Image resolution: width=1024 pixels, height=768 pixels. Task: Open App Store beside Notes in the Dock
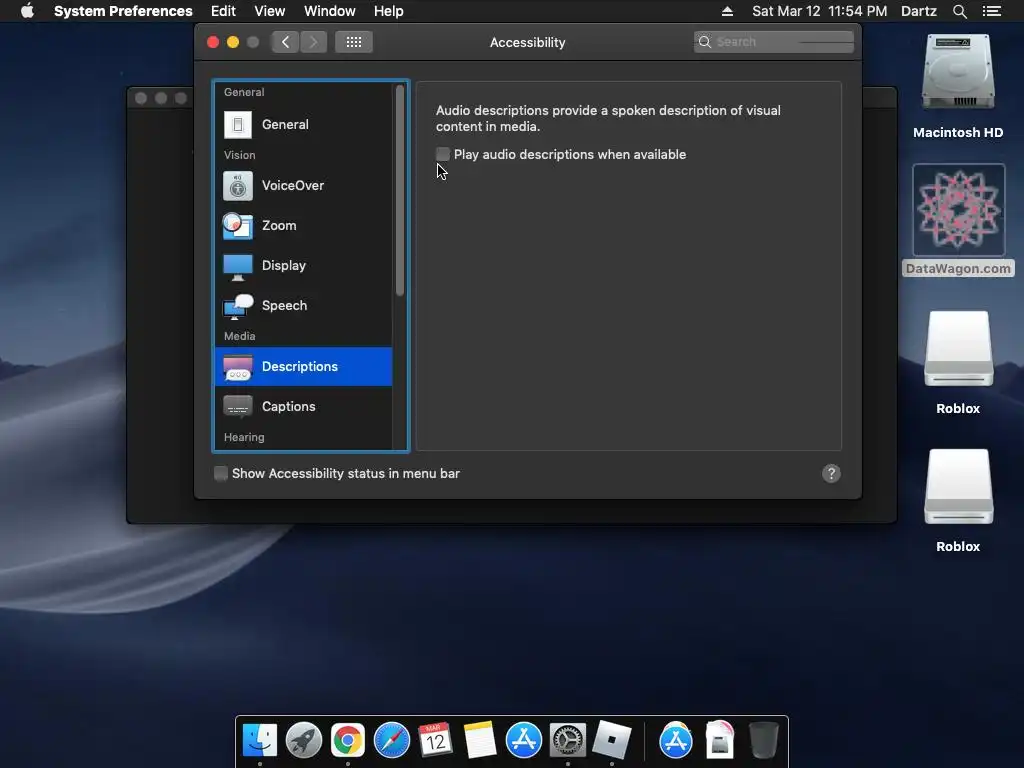click(524, 741)
